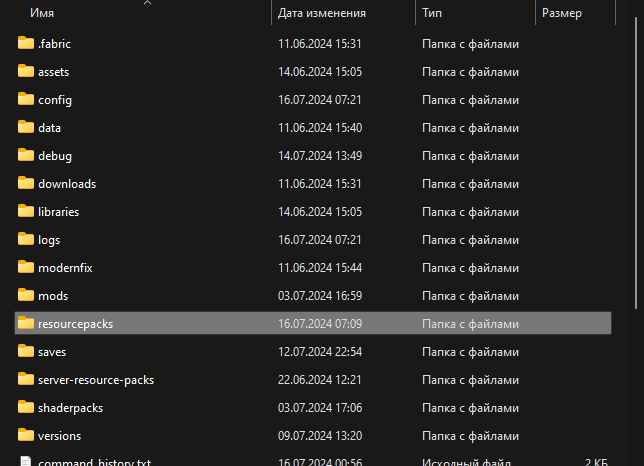Click the logs folder date 16.07.2024 07:21
The height and width of the screenshot is (466, 644).
(x=319, y=240)
